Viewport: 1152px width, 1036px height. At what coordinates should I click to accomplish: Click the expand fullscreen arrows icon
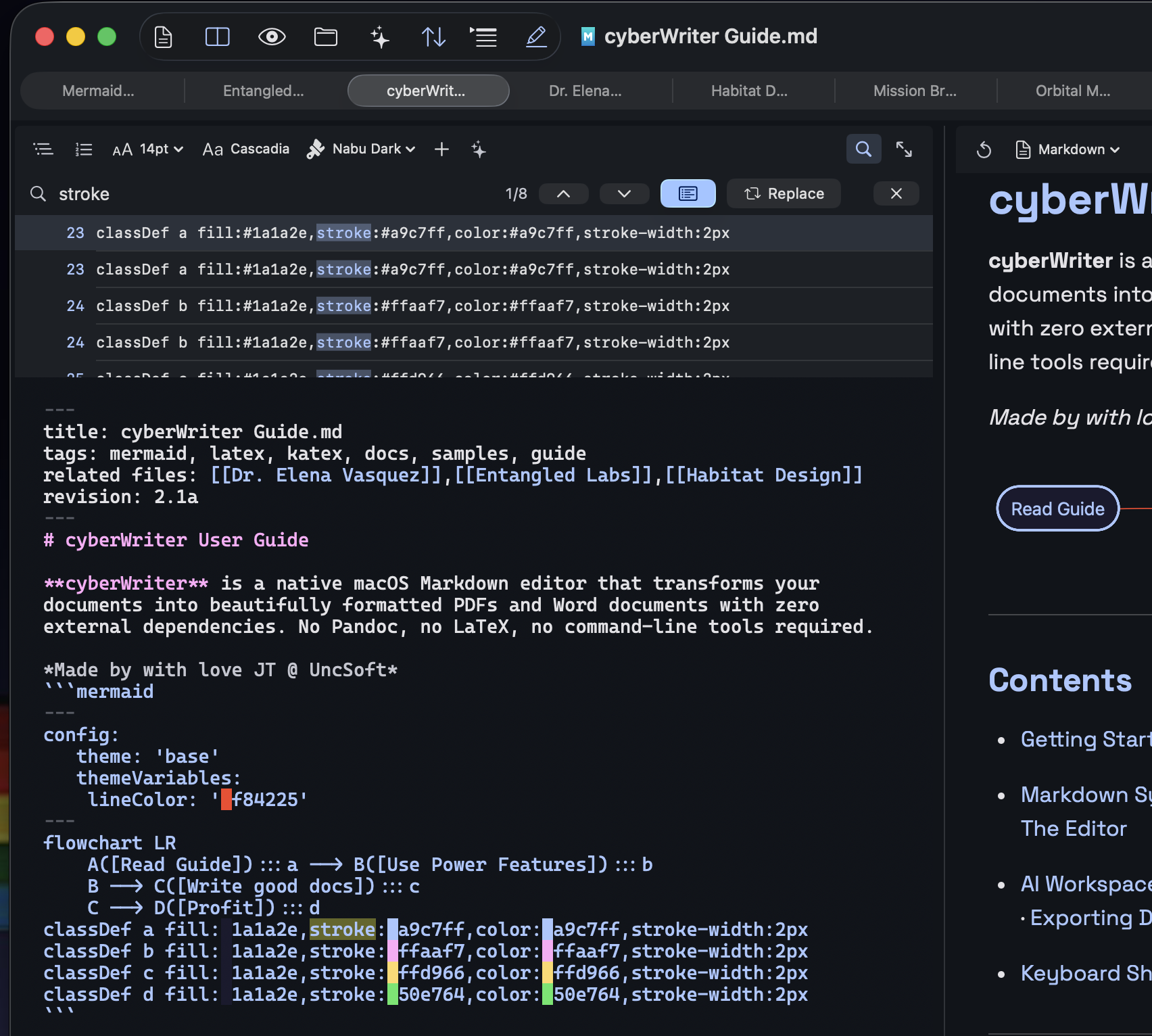(x=904, y=149)
